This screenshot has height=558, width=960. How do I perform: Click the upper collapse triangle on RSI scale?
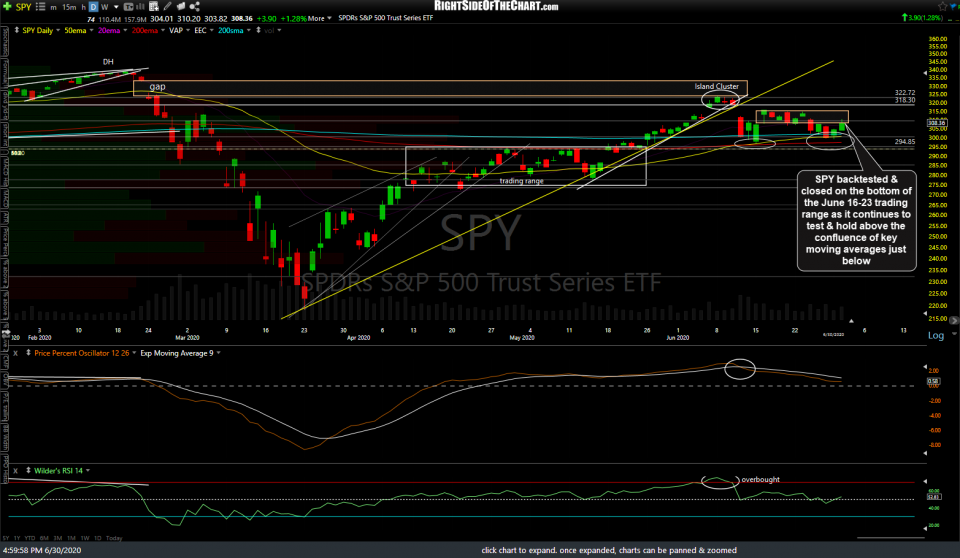point(925,481)
